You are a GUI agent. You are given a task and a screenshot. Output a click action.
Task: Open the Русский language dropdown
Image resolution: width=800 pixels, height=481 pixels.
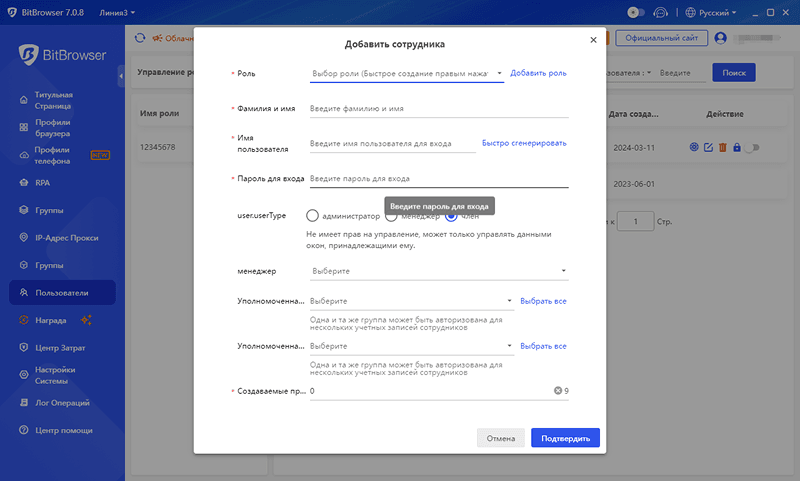712,13
